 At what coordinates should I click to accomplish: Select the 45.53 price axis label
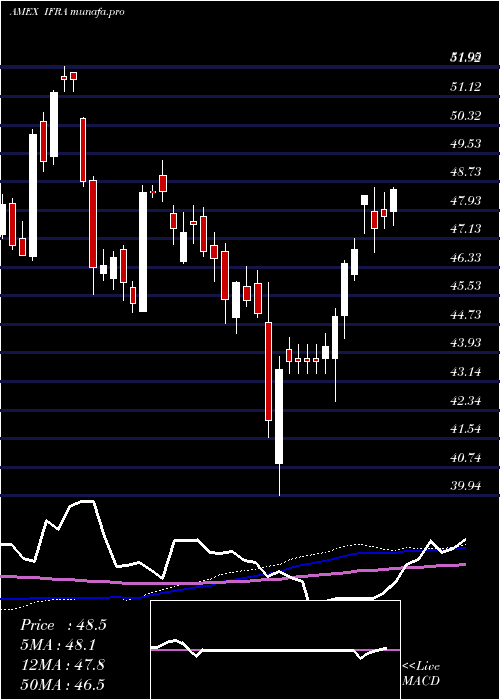pyautogui.click(x=466, y=286)
